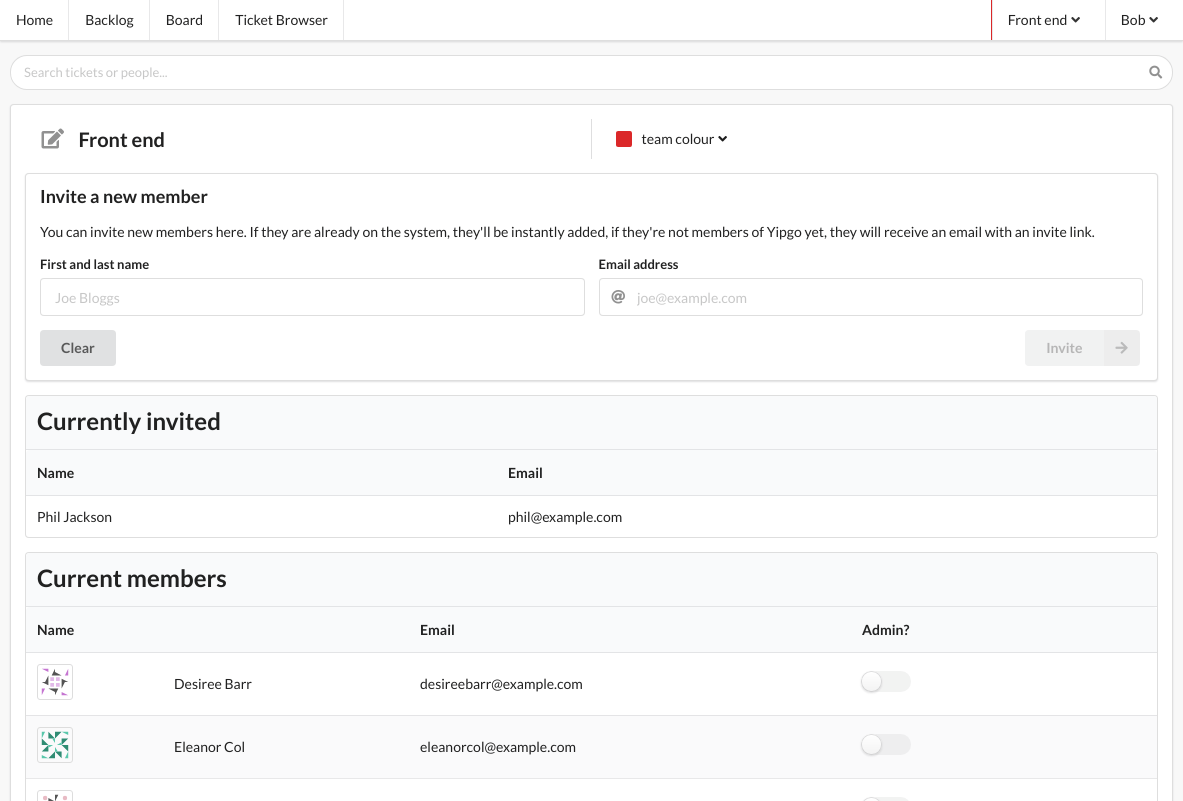The height and width of the screenshot is (801, 1183).
Task: Click the Front end team title
Action: pos(121,140)
